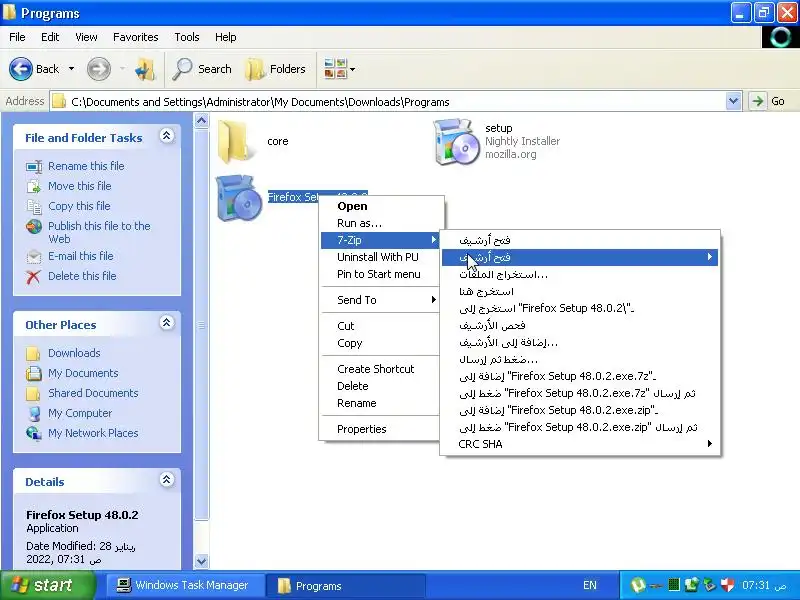Open the Search toolbar button
Image resolution: width=800 pixels, height=600 pixels.
point(202,69)
